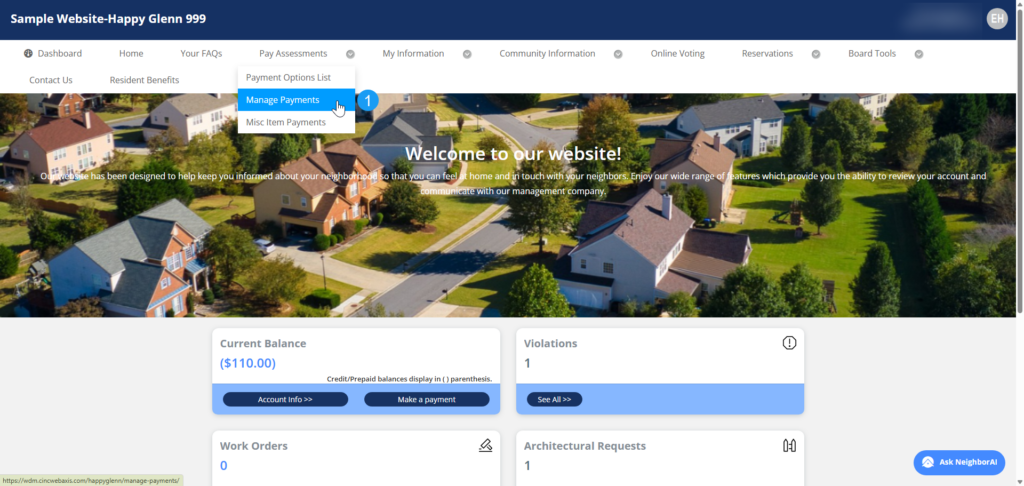Expand the Pay Assessments dropdown arrow
Screen dimensions: 1024x486
pos(350,54)
